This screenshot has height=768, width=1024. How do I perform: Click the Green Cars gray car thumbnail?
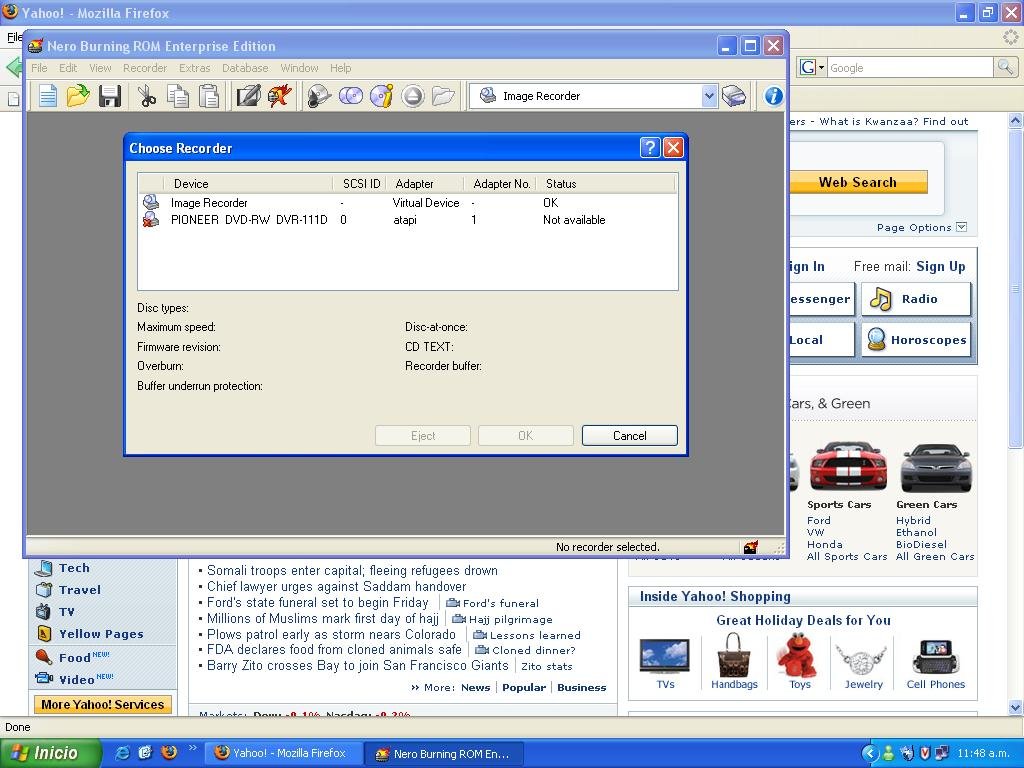coord(936,468)
